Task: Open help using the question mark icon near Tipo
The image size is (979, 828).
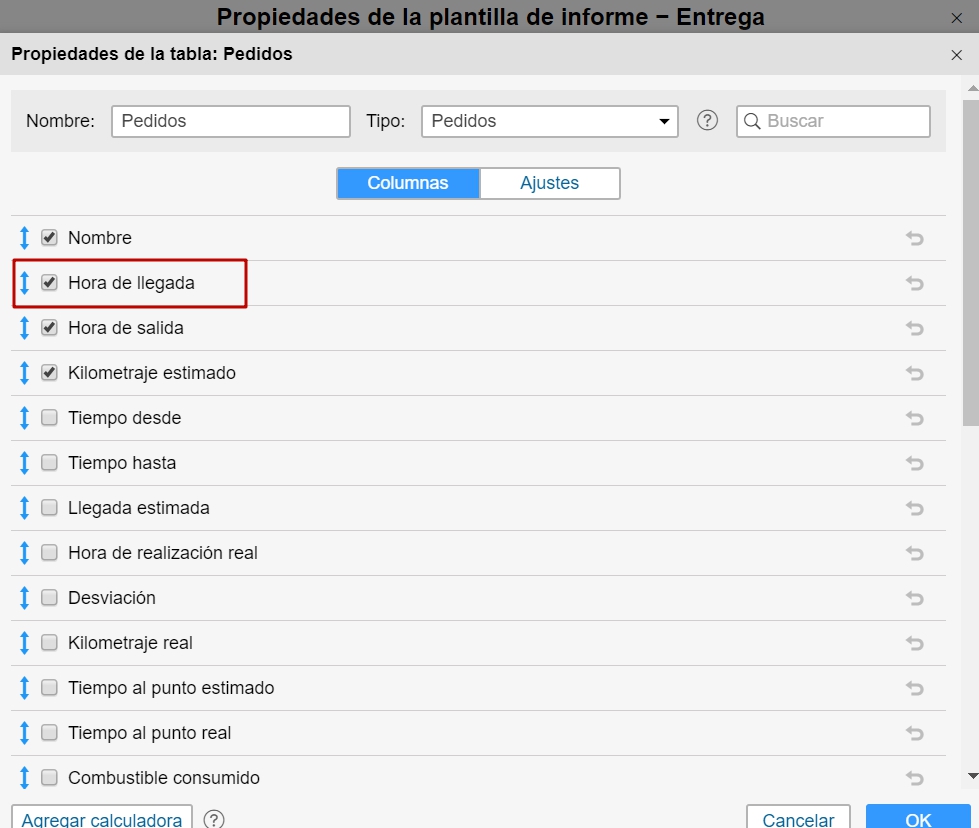Action: coord(707,120)
